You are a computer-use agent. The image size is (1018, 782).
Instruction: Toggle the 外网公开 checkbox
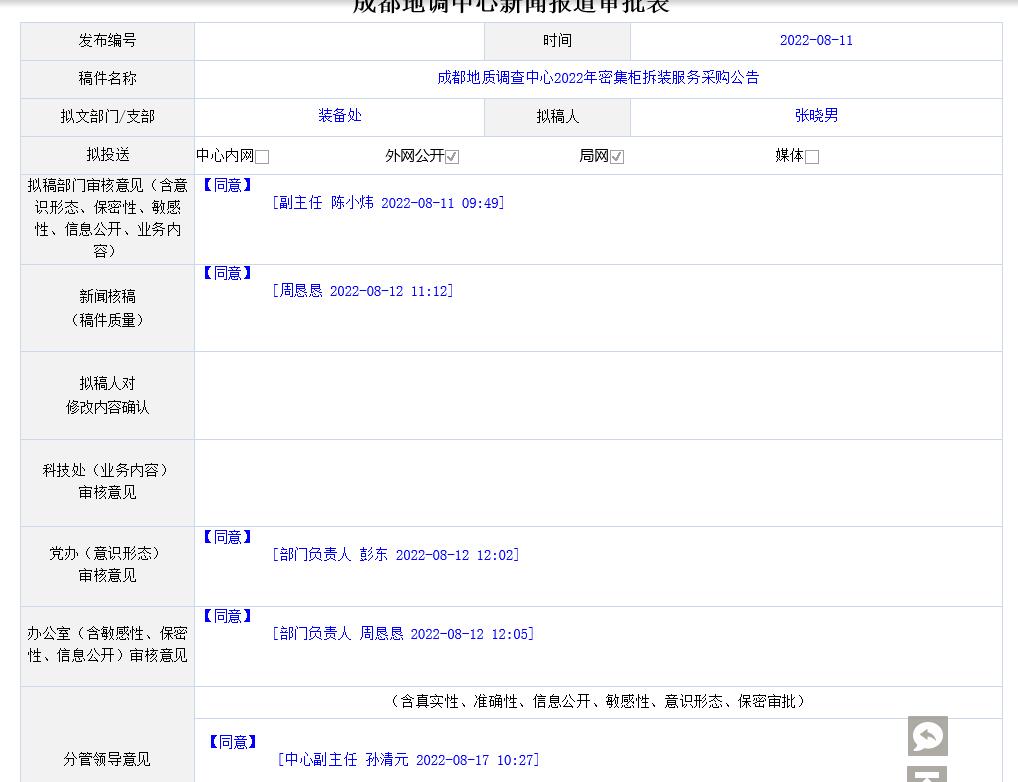tap(452, 157)
